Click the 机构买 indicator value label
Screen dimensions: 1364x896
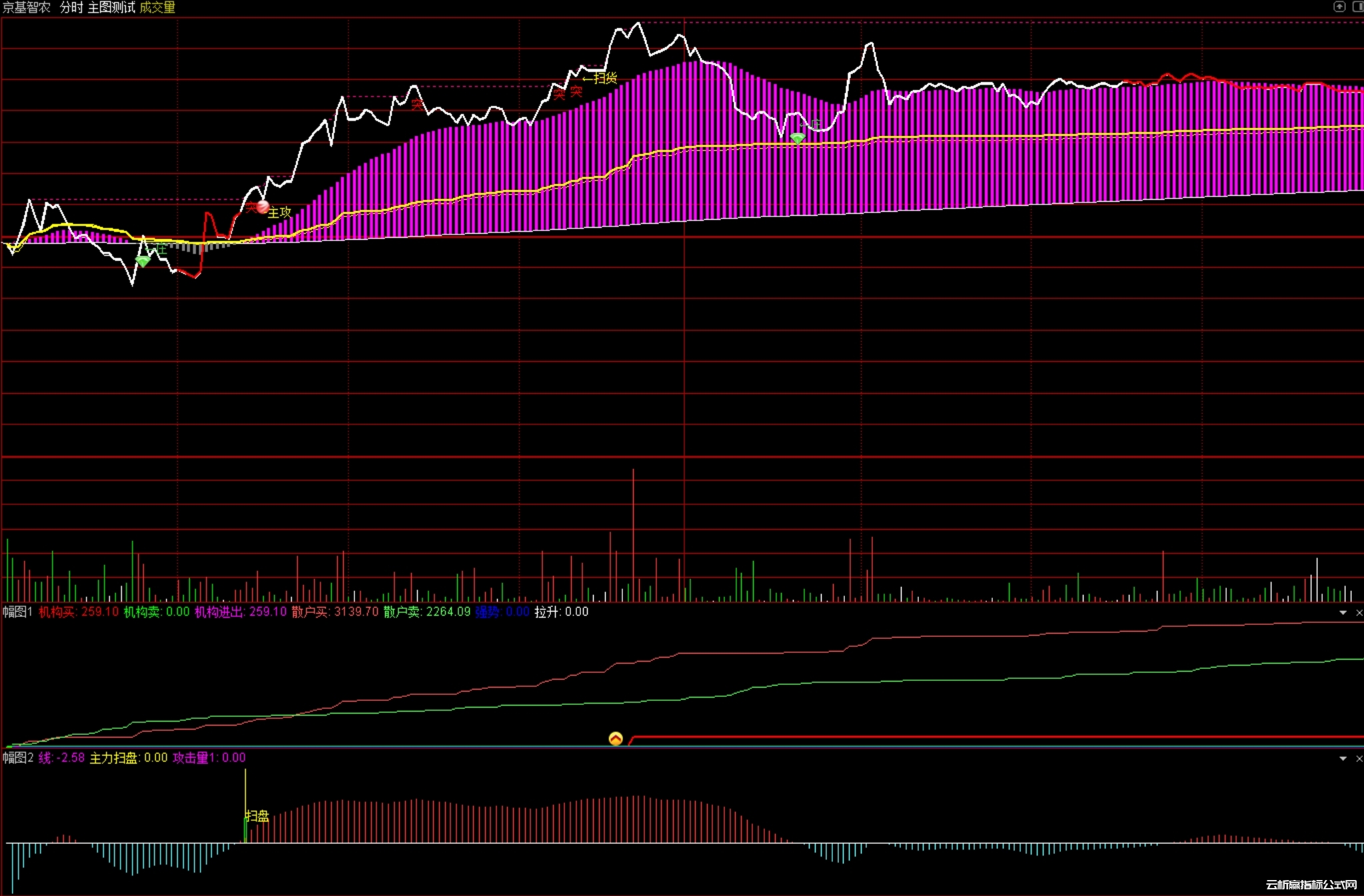pyautogui.click(x=78, y=612)
